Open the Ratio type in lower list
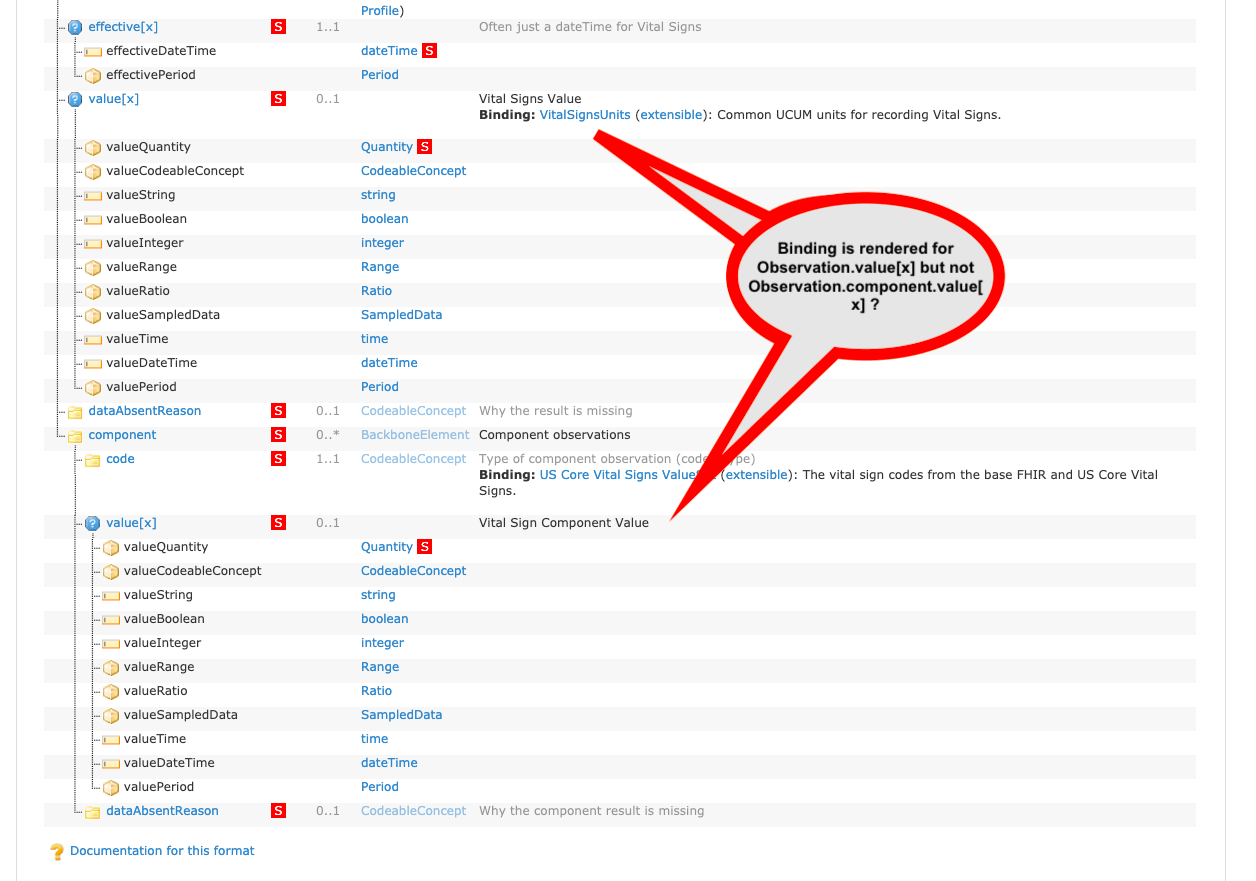 pos(376,691)
